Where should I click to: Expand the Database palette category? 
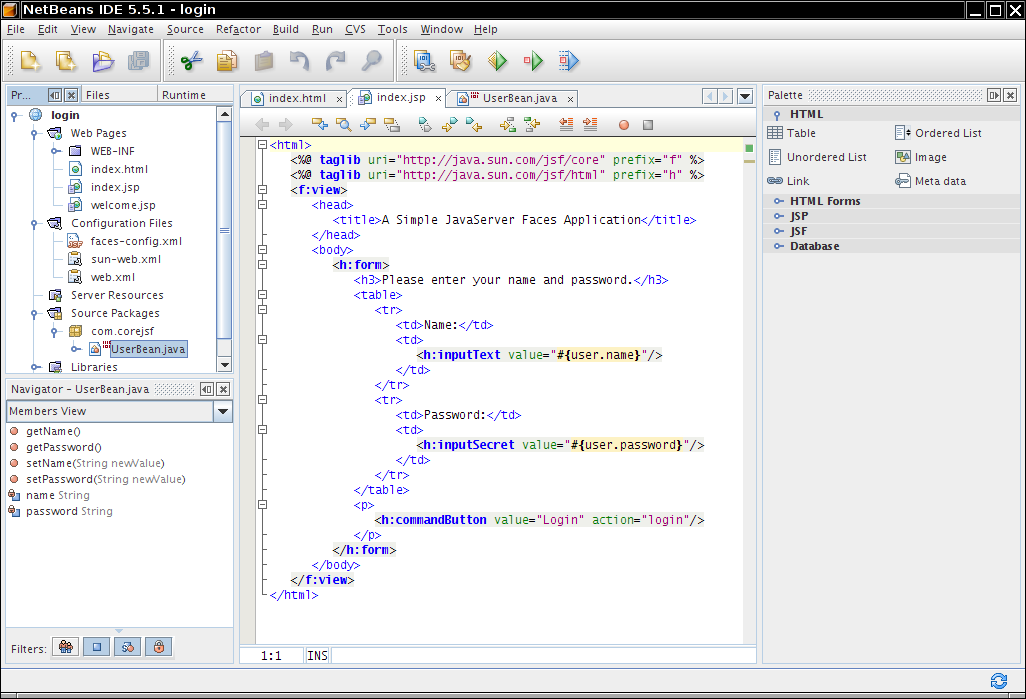tap(779, 246)
